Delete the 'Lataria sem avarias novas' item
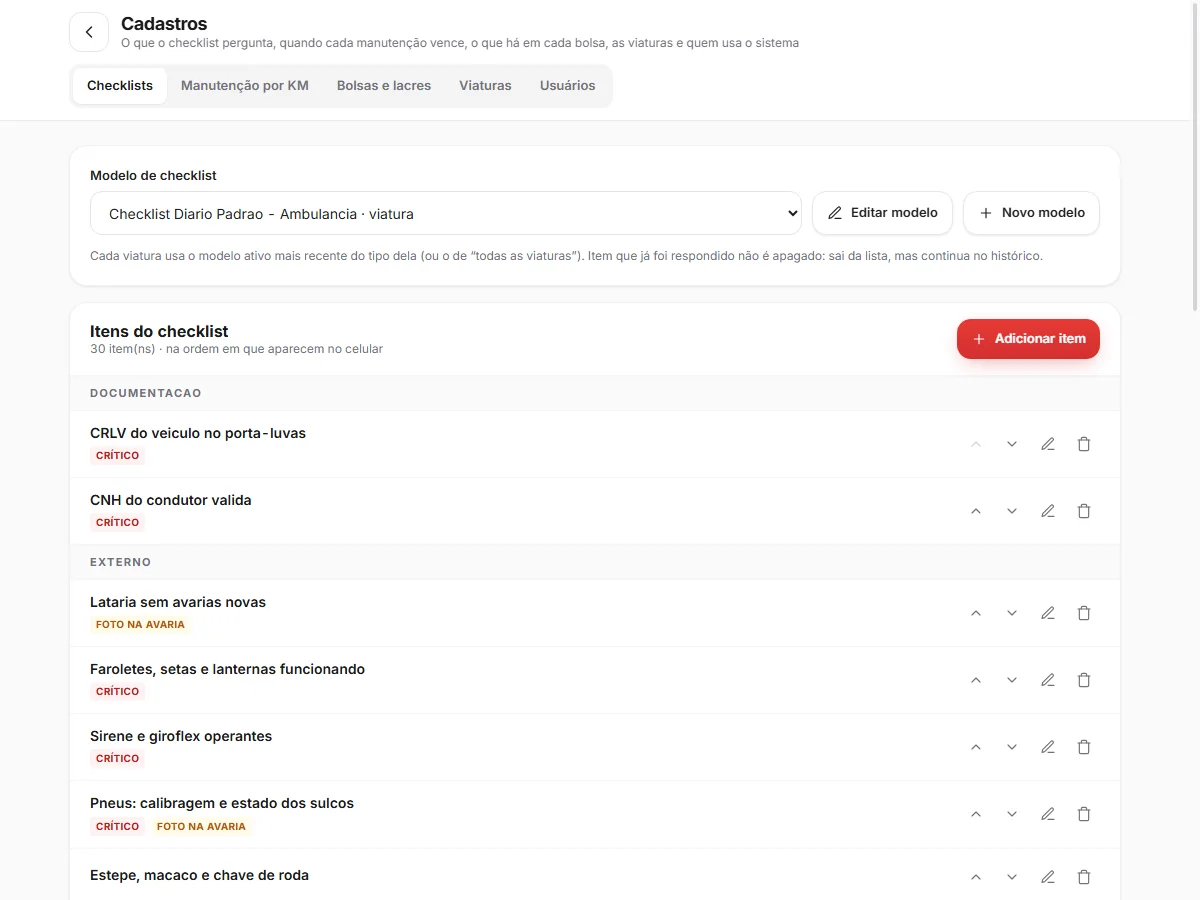 (1084, 613)
